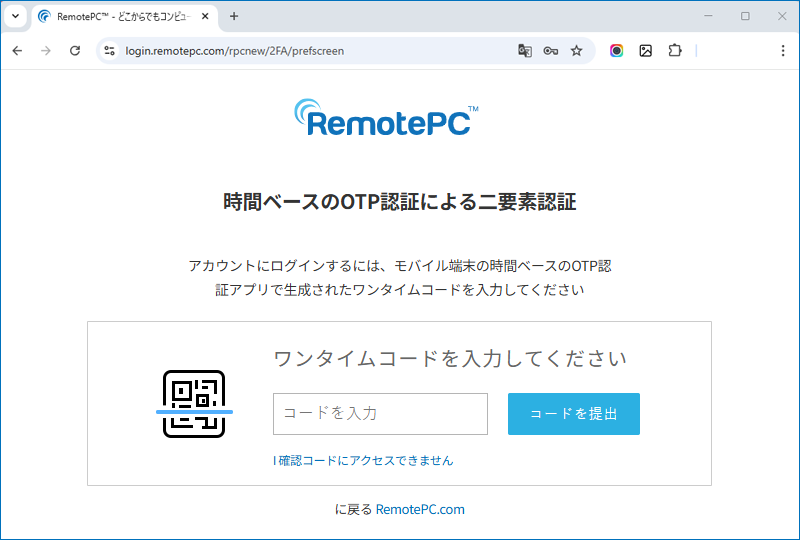Select the RemotePC browser tab
Image resolution: width=800 pixels, height=540 pixels.
tap(125, 17)
